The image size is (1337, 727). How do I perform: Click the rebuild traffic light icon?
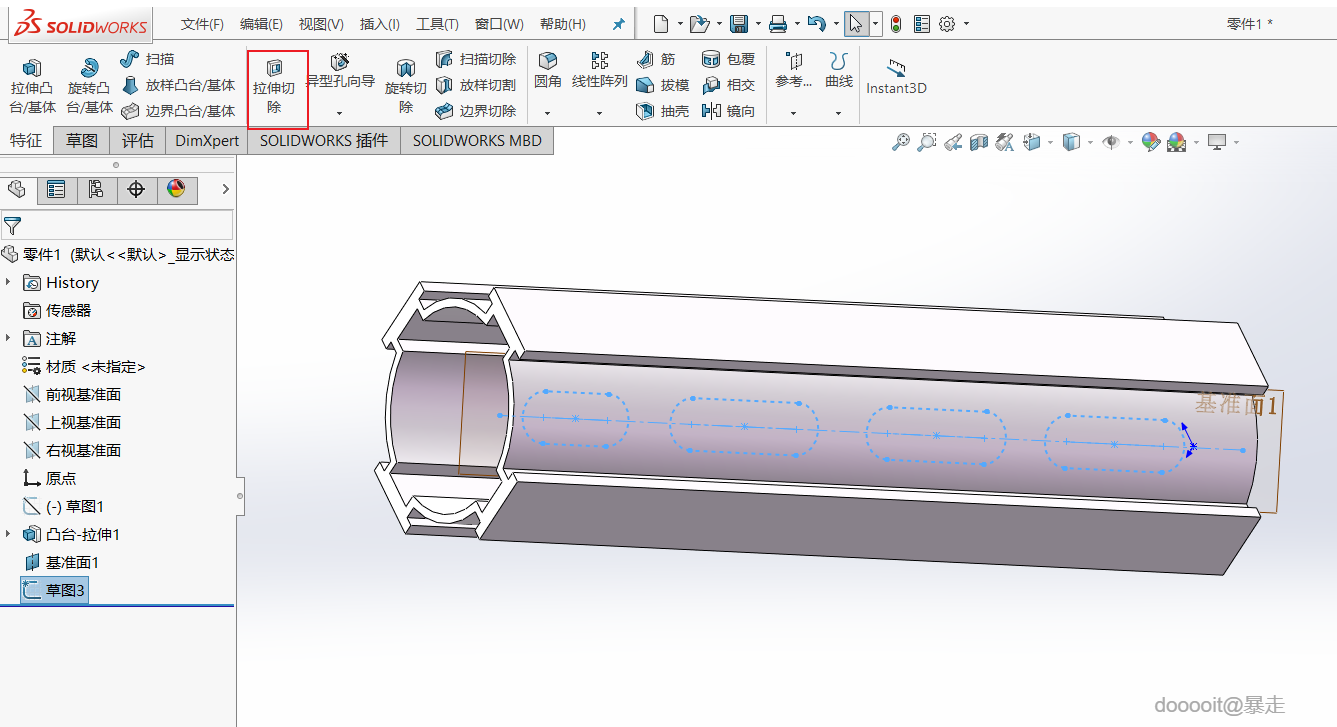[896, 24]
